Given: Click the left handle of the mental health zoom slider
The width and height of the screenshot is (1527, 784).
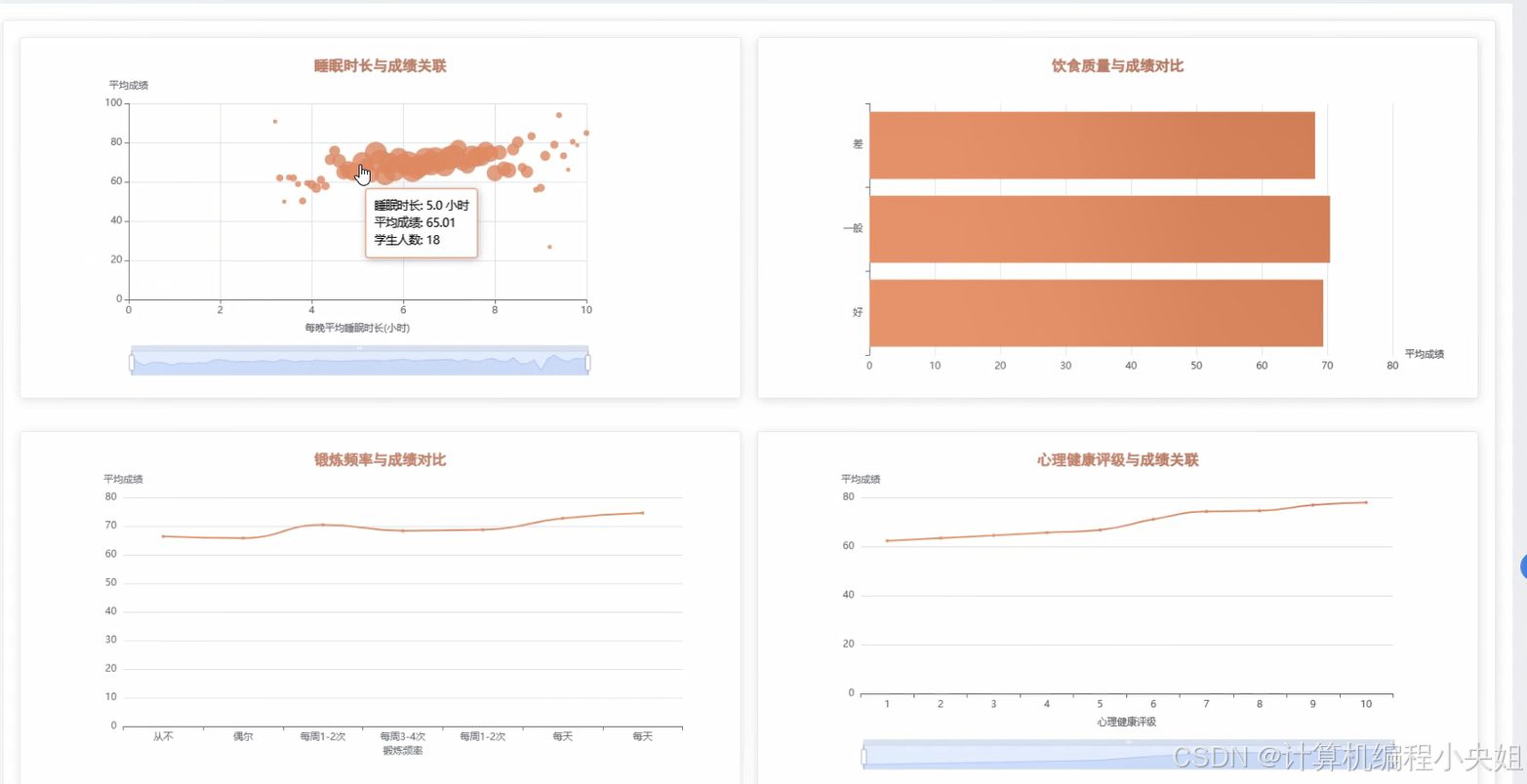Looking at the screenshot, I should click(x=864, y=757).
